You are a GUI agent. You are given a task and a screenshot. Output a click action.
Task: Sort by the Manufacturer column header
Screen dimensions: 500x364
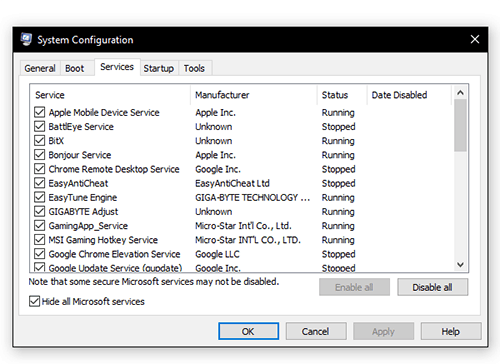254,95
